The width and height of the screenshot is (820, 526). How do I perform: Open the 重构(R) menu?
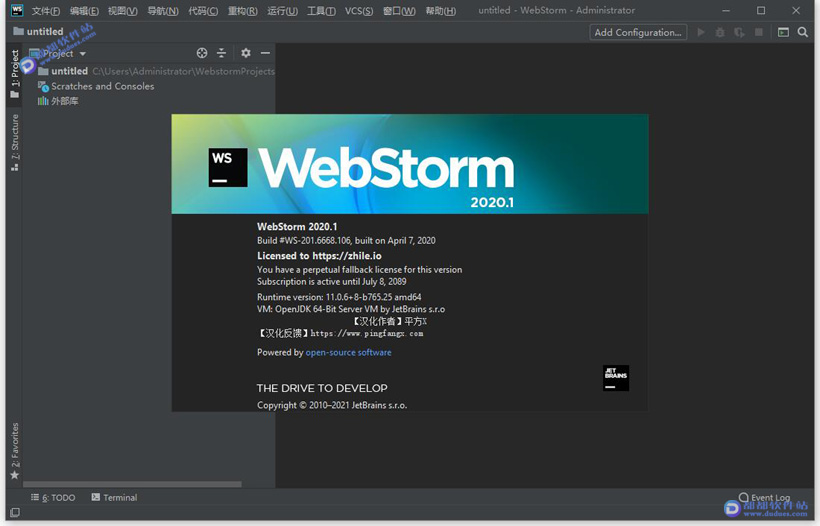[x=243, y=10]
